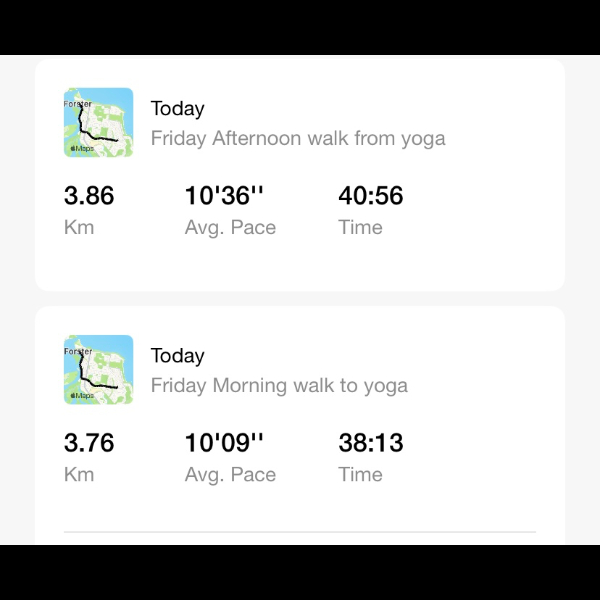Click Apple Maps logo on afternoon walk thumbnail
This screenshot has height=600, width=600.
[81, 148]
